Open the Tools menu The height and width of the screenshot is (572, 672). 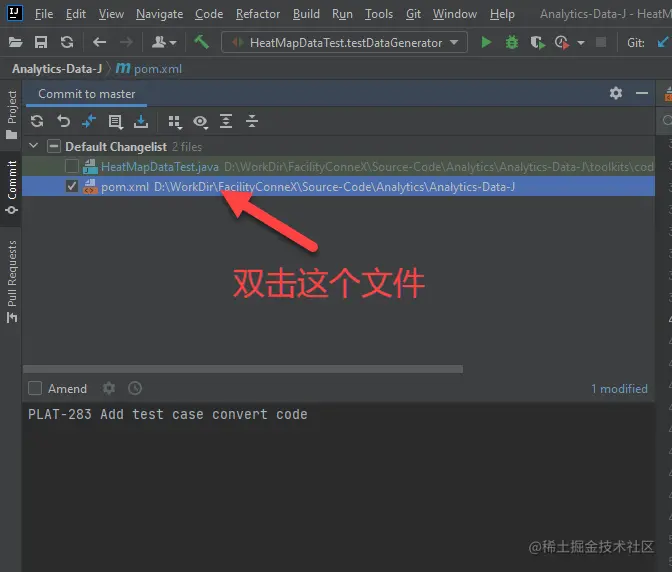click(379, 14)
